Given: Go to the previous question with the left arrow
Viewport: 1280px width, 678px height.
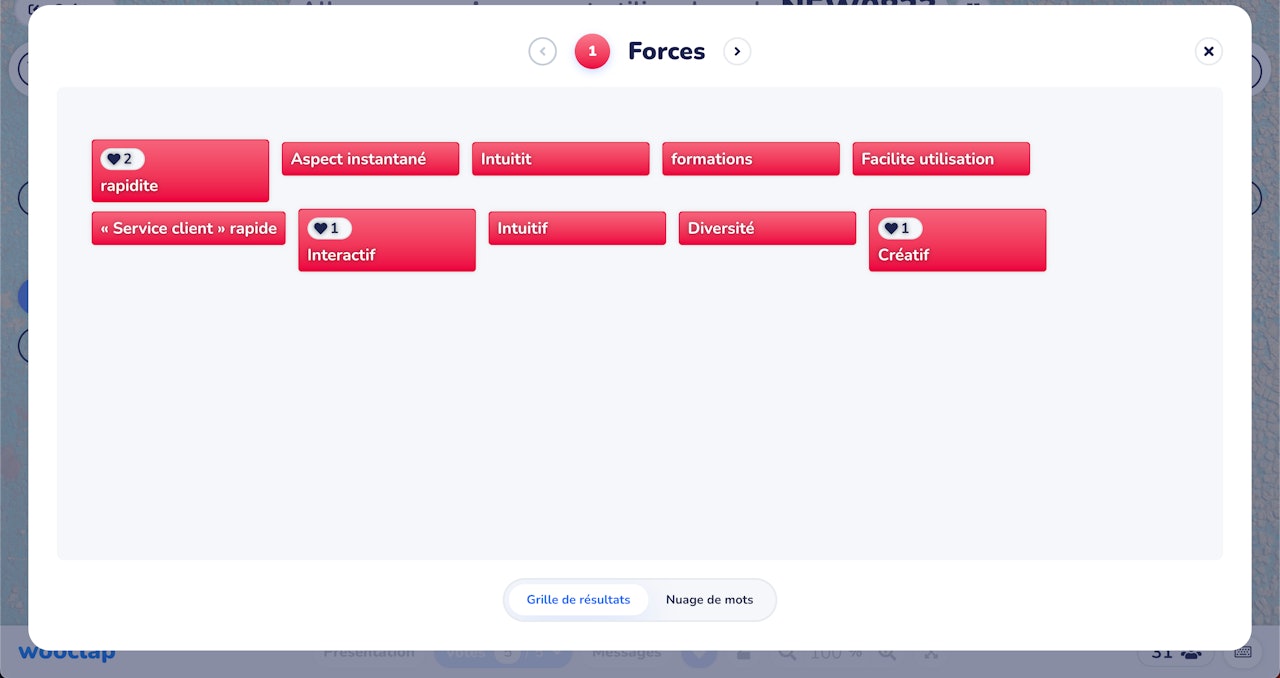Looking at the screenshot, I should click(x=542, y=51).
